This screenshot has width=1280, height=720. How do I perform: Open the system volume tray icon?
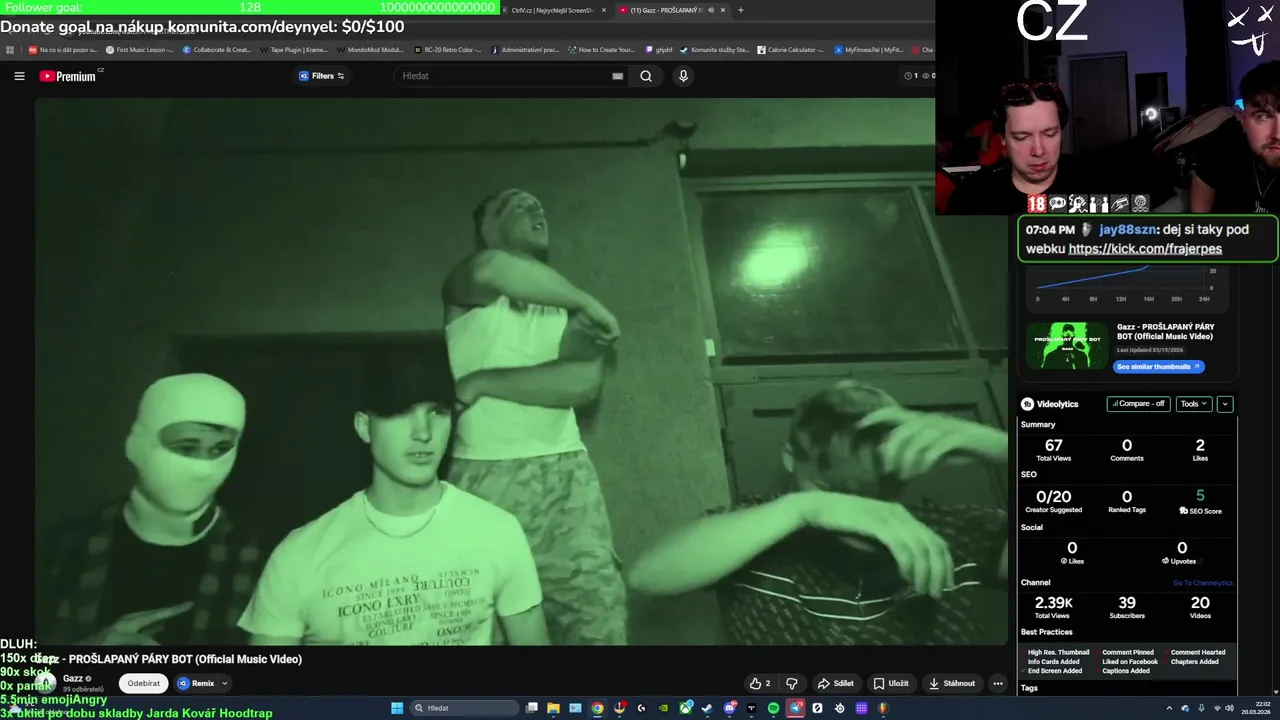click(x=1229, y=708)
